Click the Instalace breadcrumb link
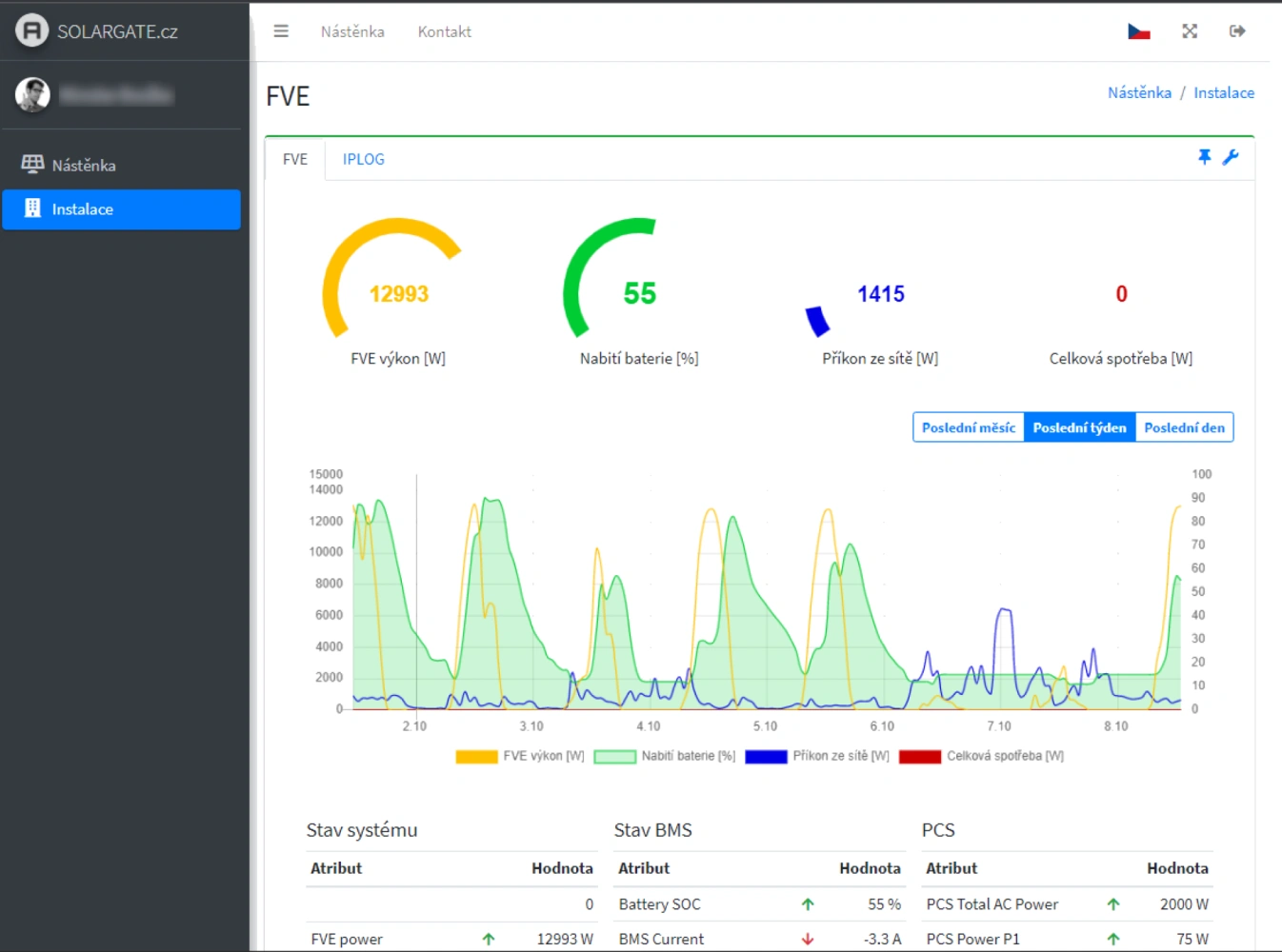This screenshot has height=952, width=1282. 1223,92
